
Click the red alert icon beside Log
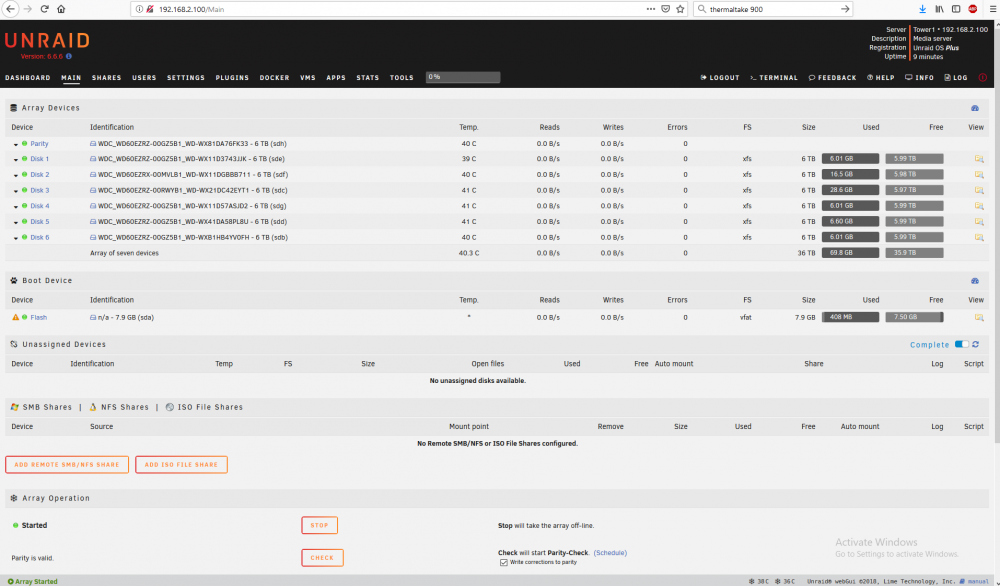[982, 78]
